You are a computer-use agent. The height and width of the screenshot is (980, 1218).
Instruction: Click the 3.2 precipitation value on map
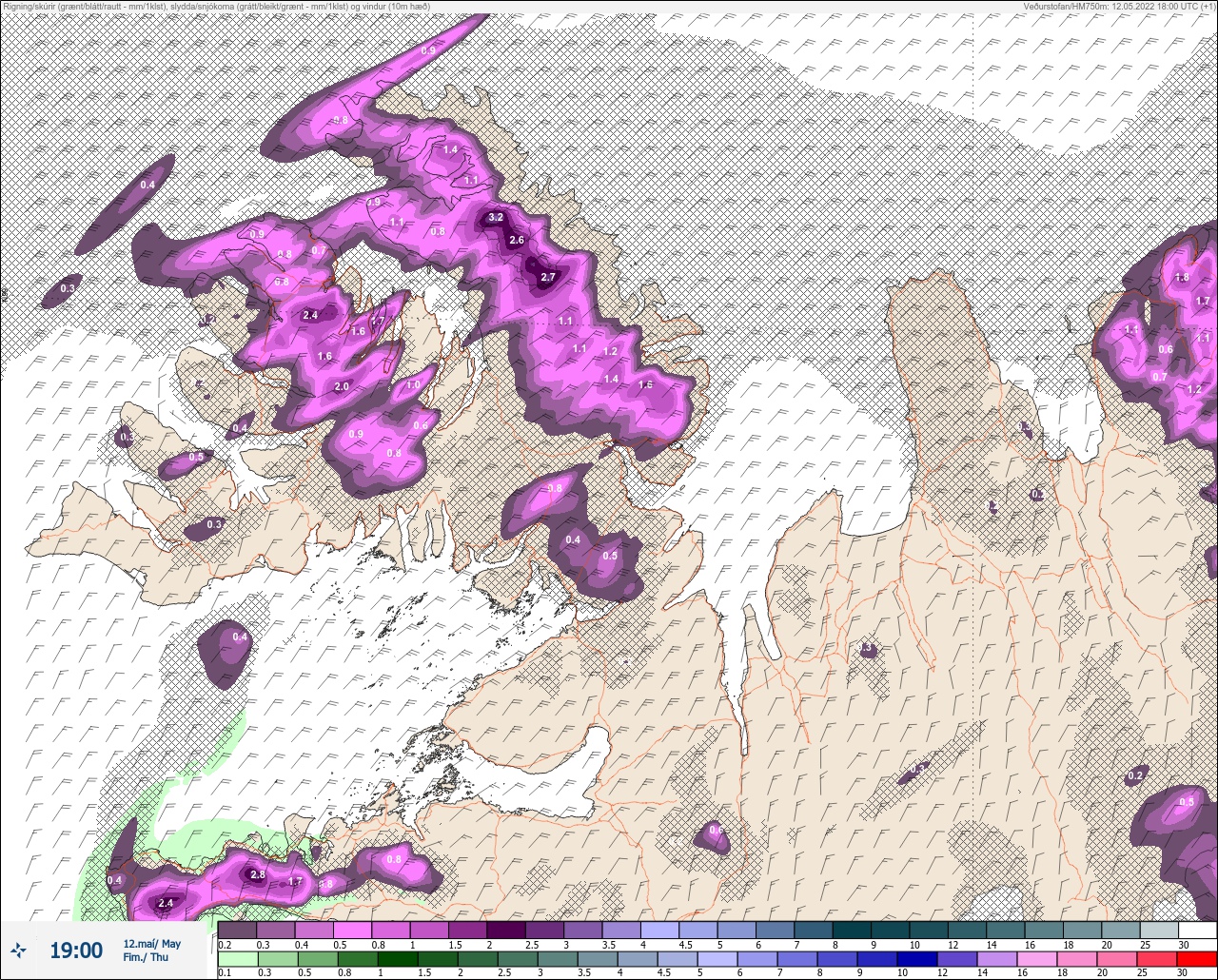(496, 218)
